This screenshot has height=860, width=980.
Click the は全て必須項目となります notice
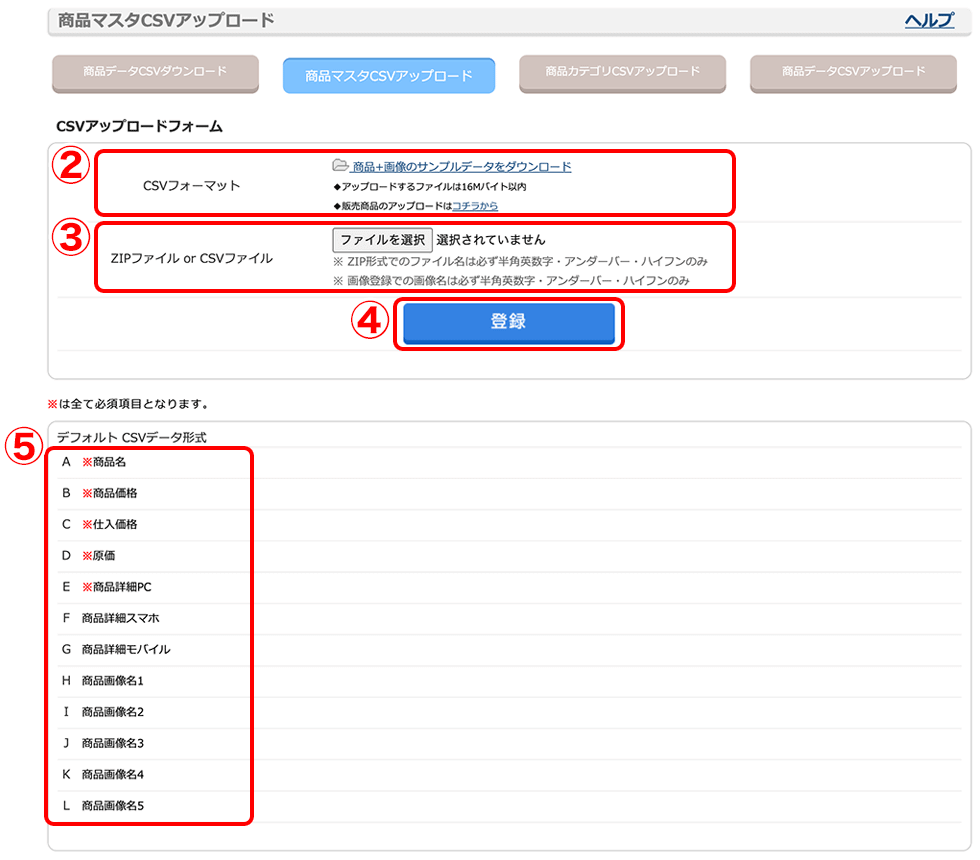(x=128, y=404)
